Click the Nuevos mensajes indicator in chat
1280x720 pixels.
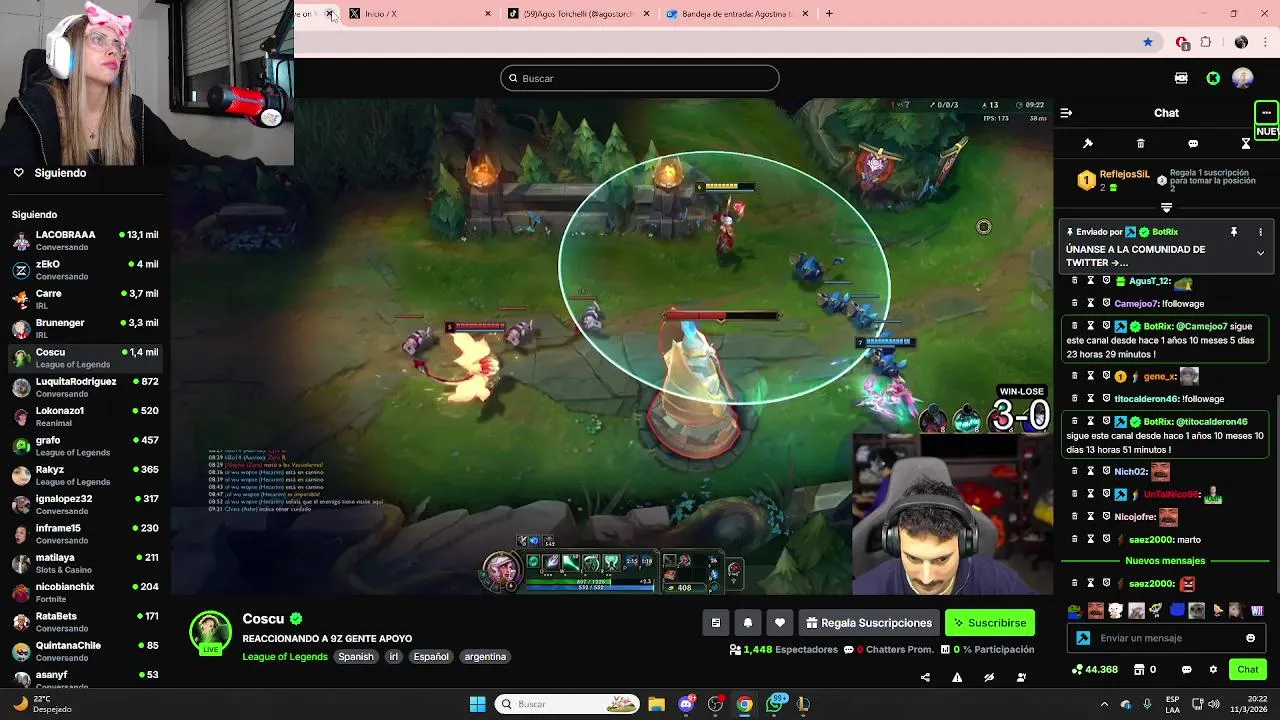tap(1165, 561)
